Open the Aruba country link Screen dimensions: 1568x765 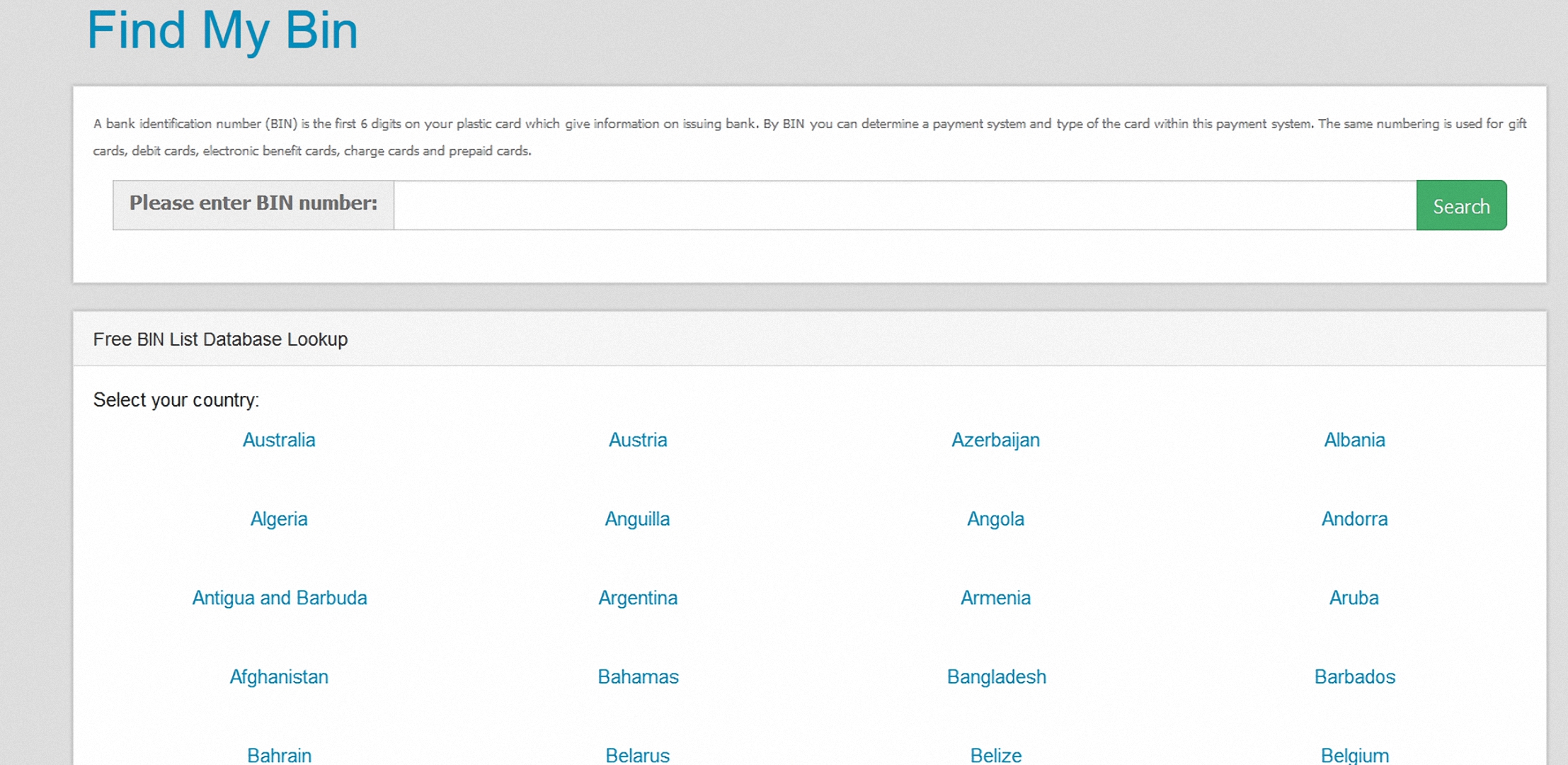coord(1354,598)
